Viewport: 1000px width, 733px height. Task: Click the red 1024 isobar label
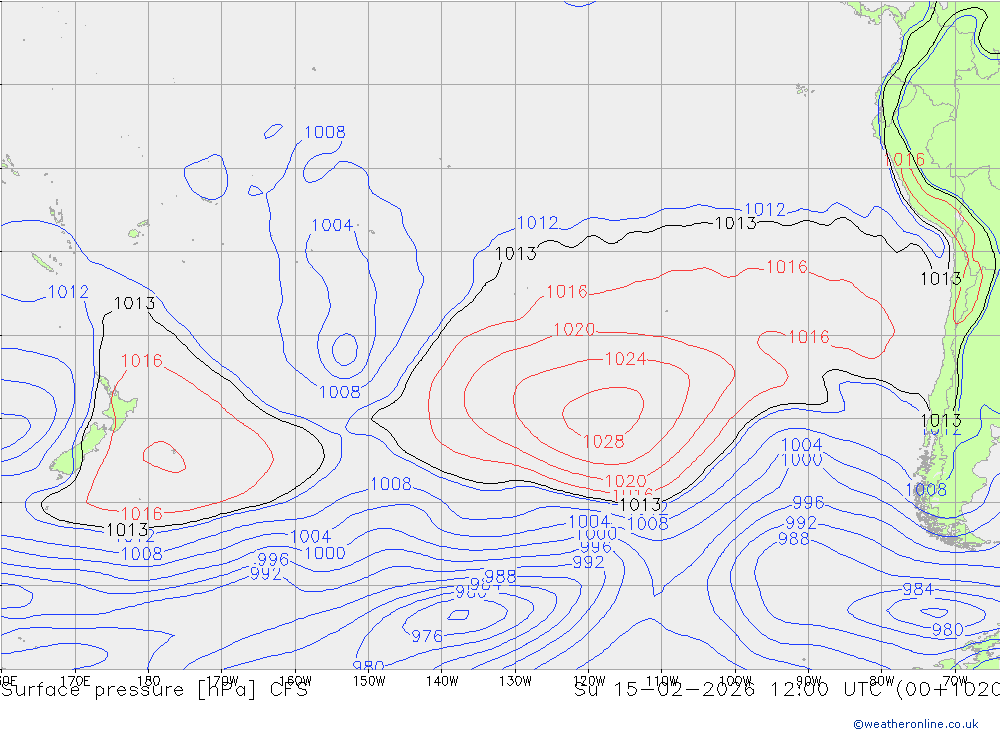[x=625, y=359]
